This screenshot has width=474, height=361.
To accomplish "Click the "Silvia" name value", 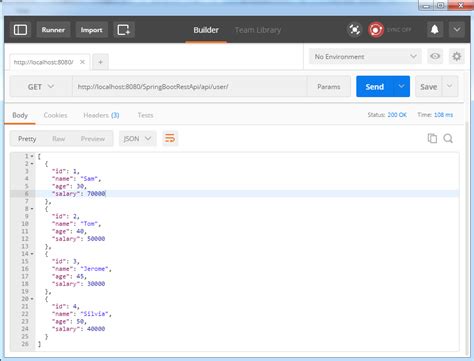I will tap(95, 314).
